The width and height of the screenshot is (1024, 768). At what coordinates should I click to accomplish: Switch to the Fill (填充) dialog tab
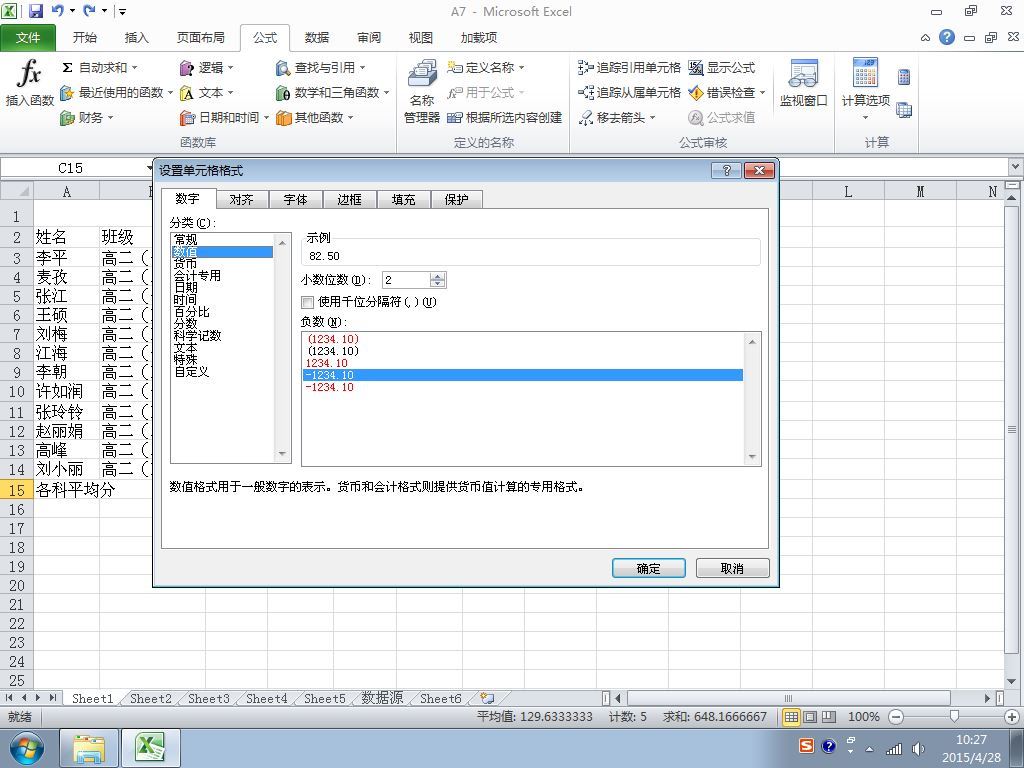click(x=403, y=200)
